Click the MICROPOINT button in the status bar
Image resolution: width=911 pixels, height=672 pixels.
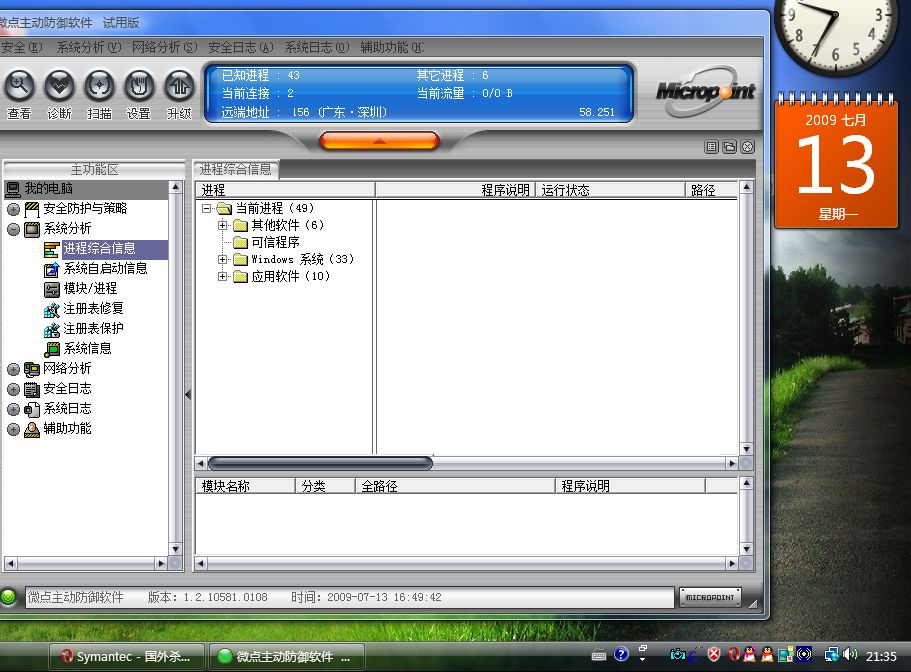(710, 596)
